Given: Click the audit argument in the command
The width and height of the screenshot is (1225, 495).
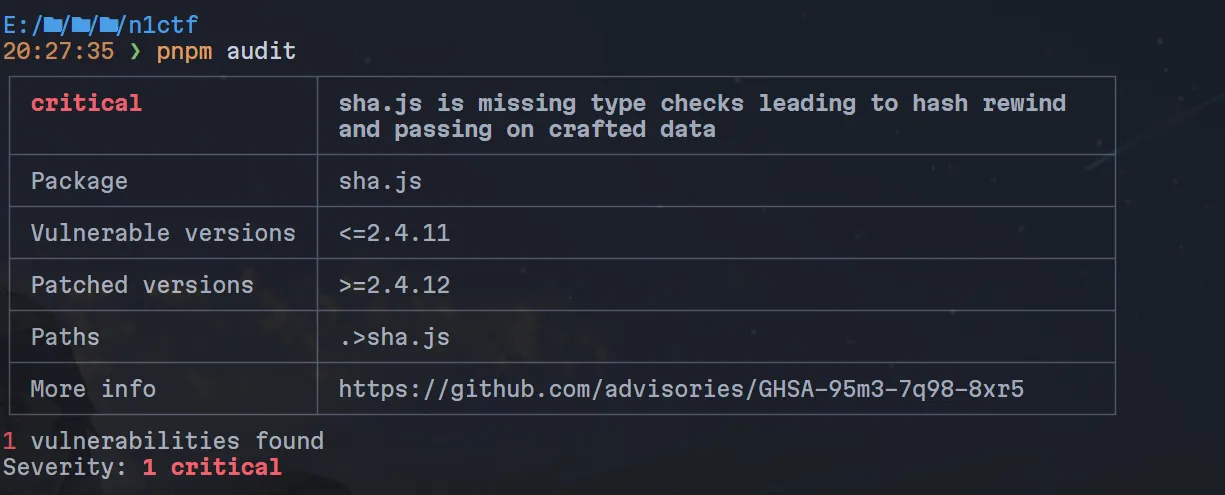Looking at the screenshot, I should (261, 50).
